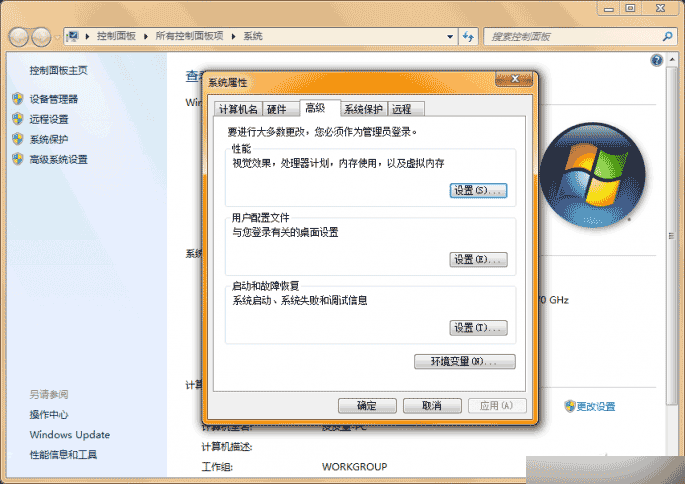Click shield icon beside 高级系统设置
The image size is (685, 484).
pos(17,159)
